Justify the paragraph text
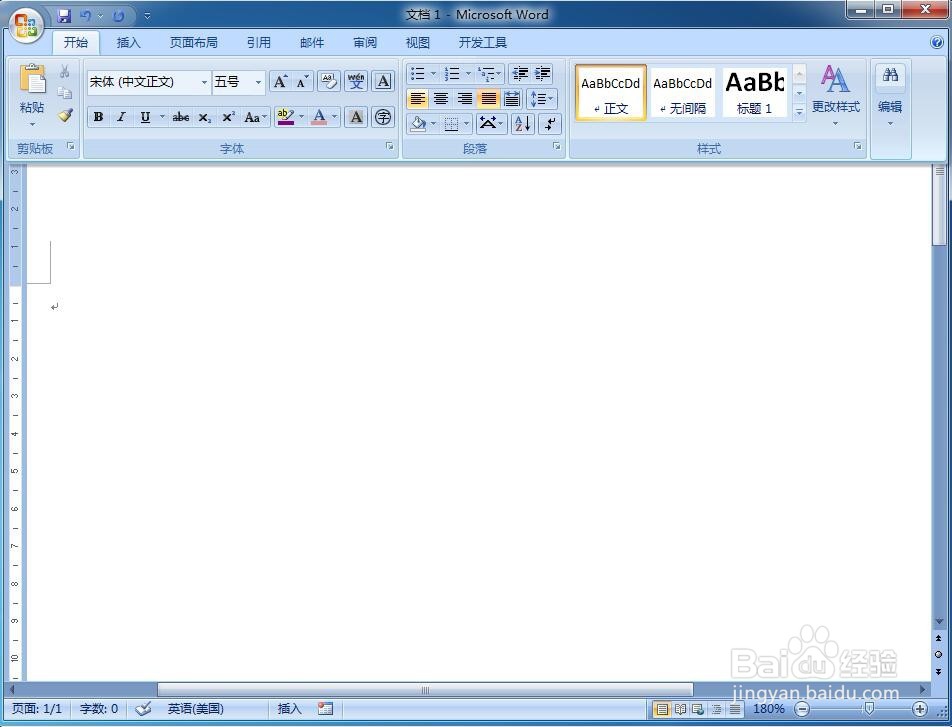 tap(488, 98)
